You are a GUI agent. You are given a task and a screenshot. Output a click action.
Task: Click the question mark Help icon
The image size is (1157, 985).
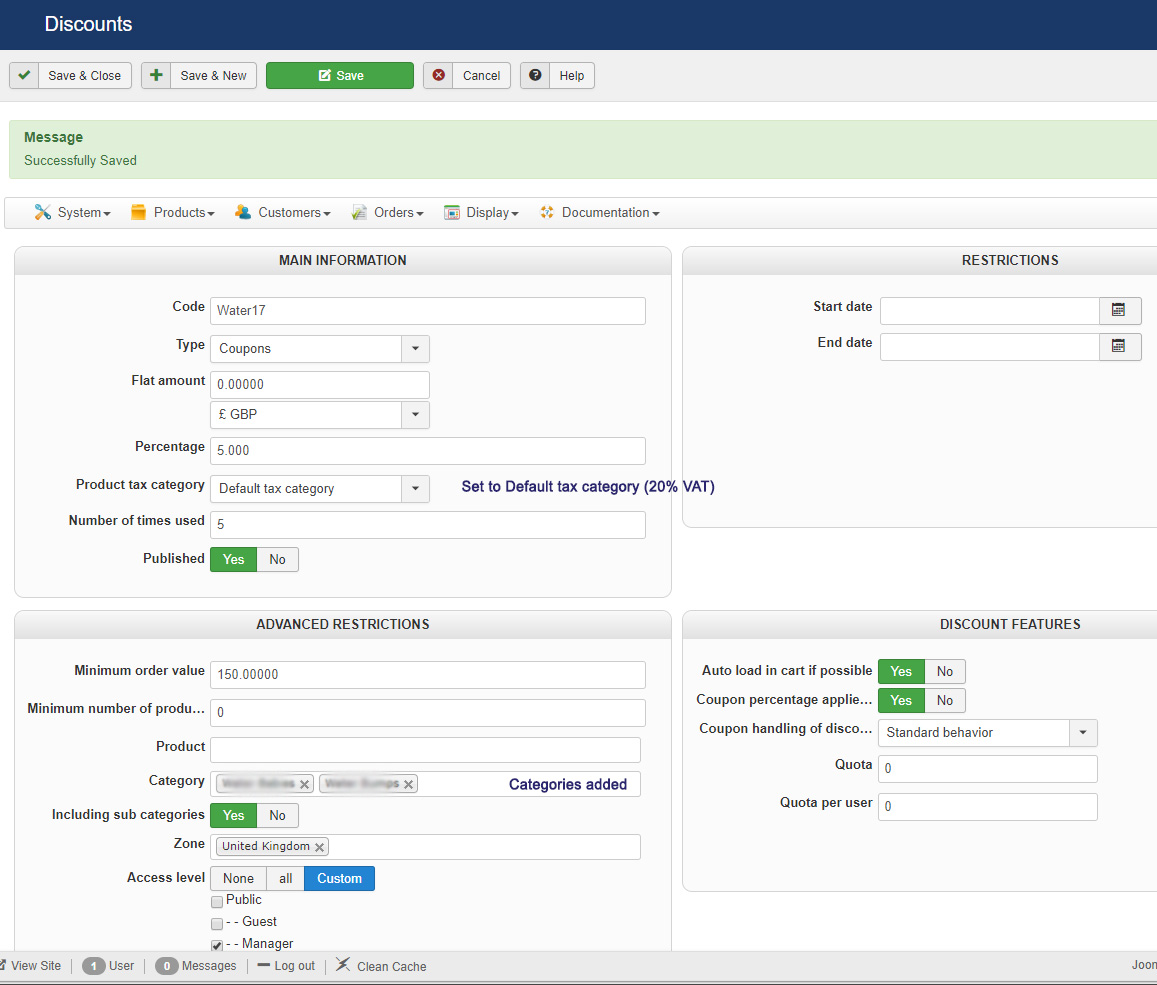point(535,75)
